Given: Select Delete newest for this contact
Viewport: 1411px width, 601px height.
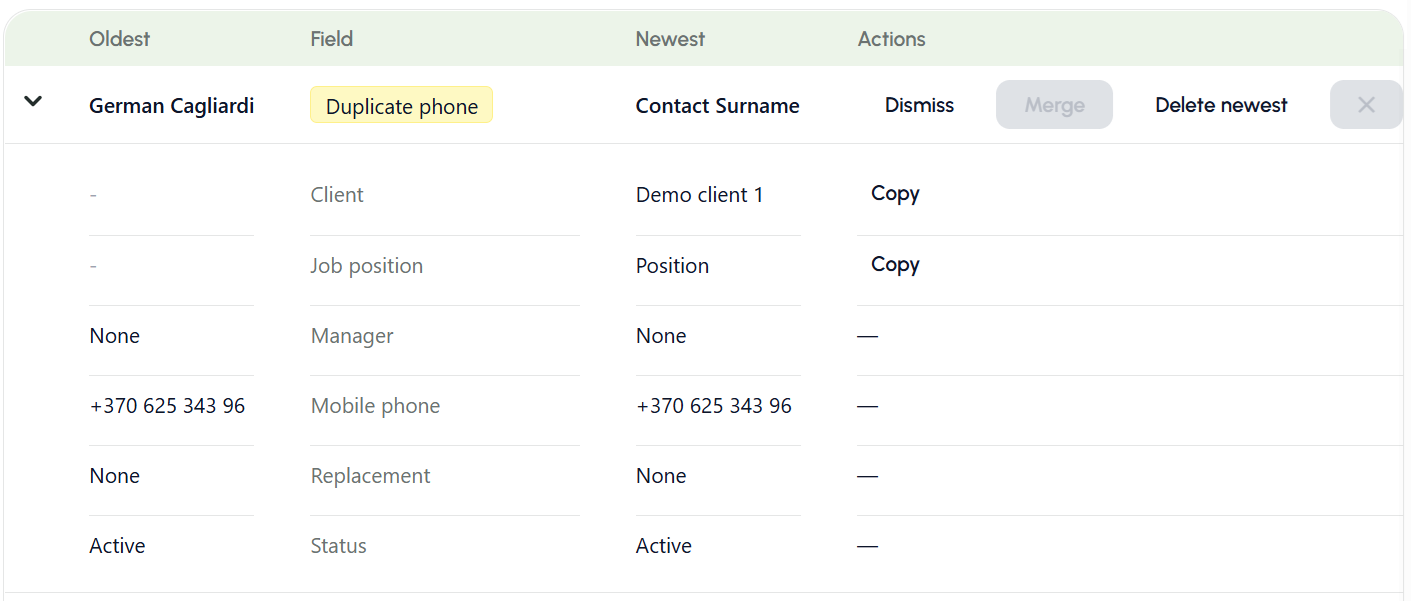Looking at the screenshot, I should click(1221, 104).
